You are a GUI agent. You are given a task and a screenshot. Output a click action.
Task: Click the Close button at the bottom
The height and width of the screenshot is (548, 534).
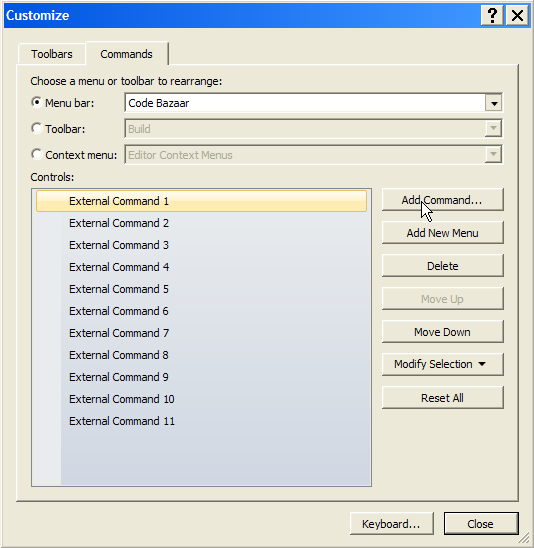coord(481,524)
